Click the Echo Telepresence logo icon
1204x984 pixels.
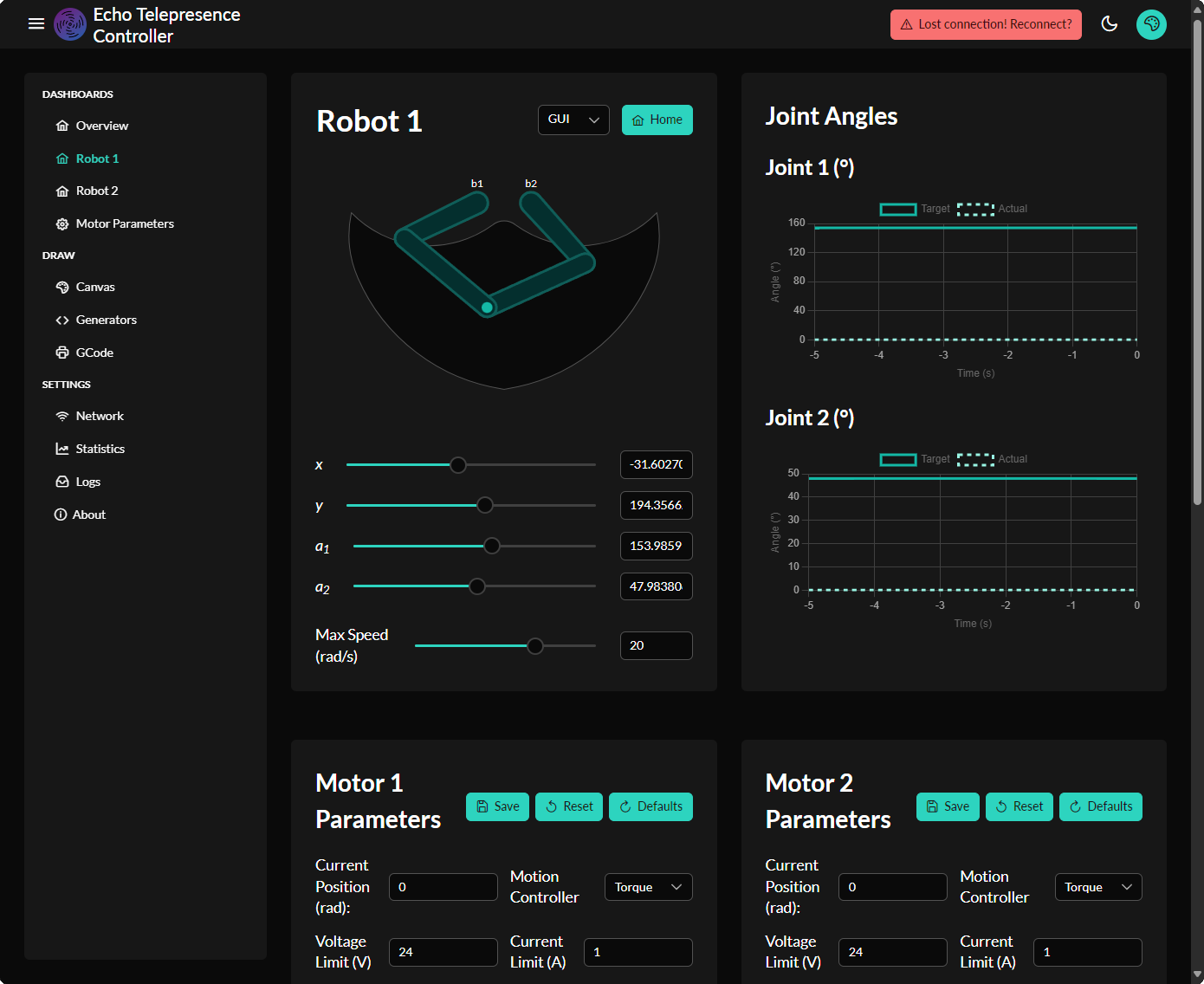click(70, 24)
